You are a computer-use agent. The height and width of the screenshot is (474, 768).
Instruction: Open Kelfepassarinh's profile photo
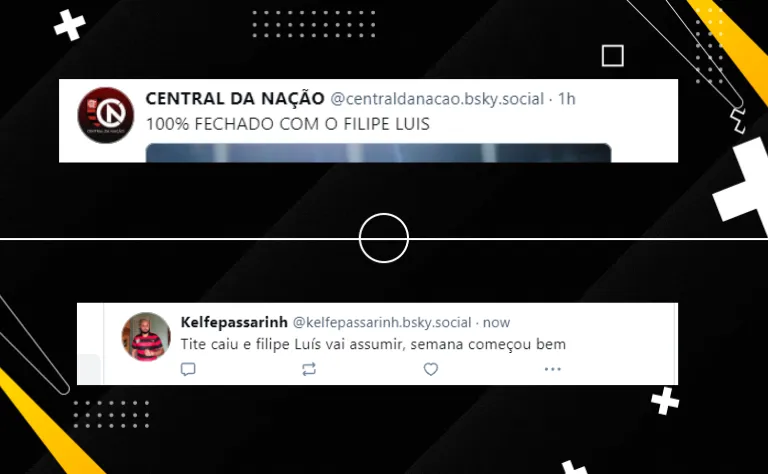tap(146, 336)
